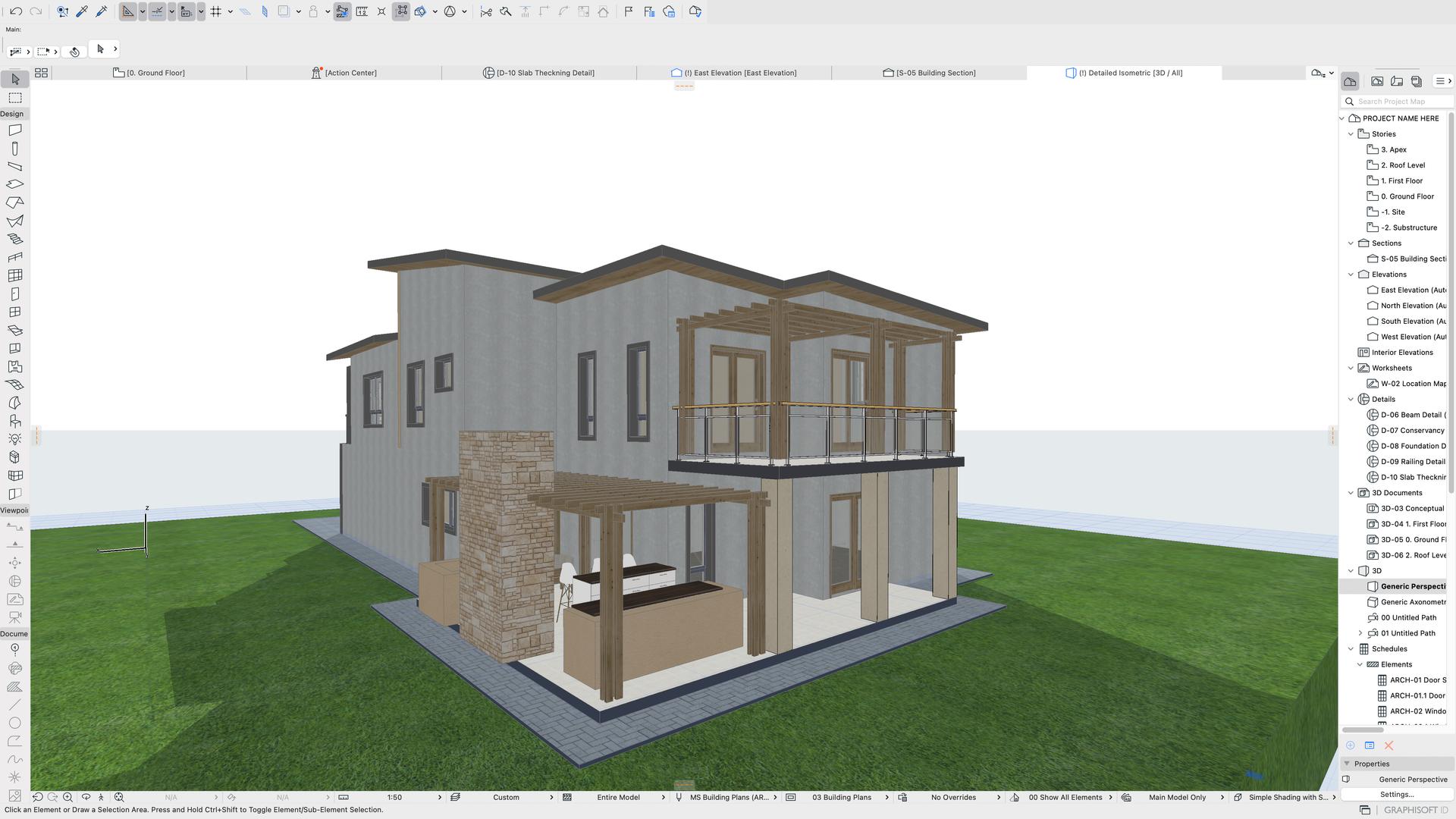Viewport: 1456px width, 819px height.
Task: Expand the 01 Untitled Path item
Action: 1360,633
